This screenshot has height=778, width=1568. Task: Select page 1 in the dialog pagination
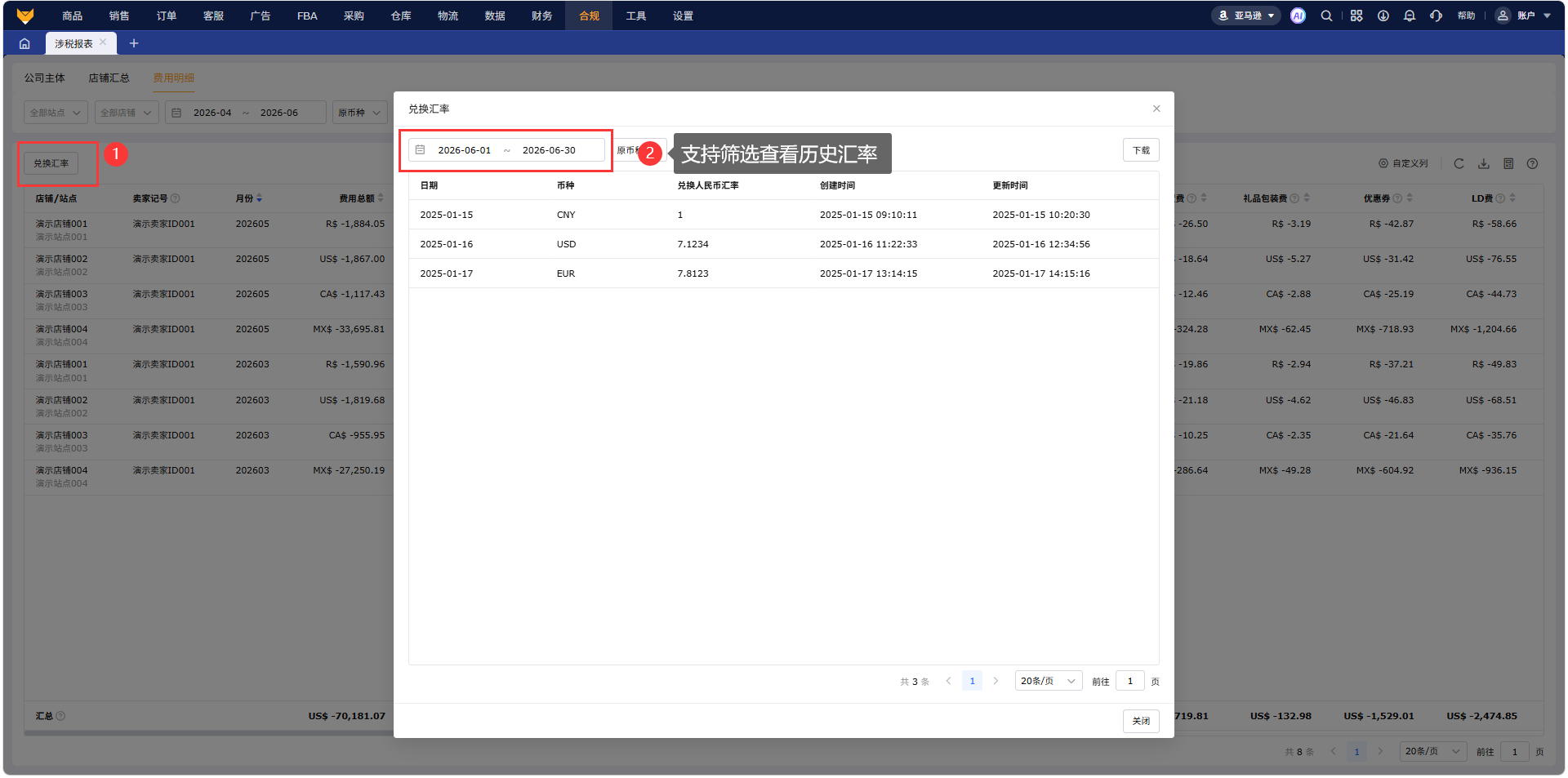[972, 681]
